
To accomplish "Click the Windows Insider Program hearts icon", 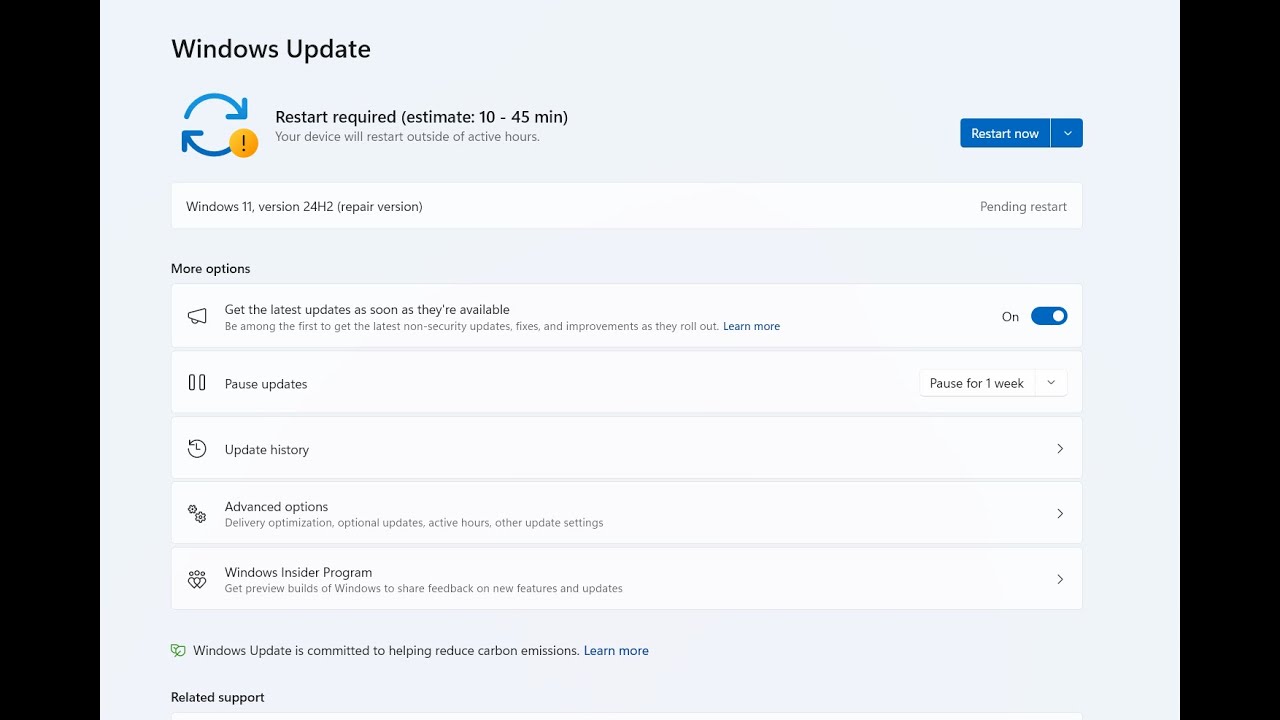I will tap(197, 580).
